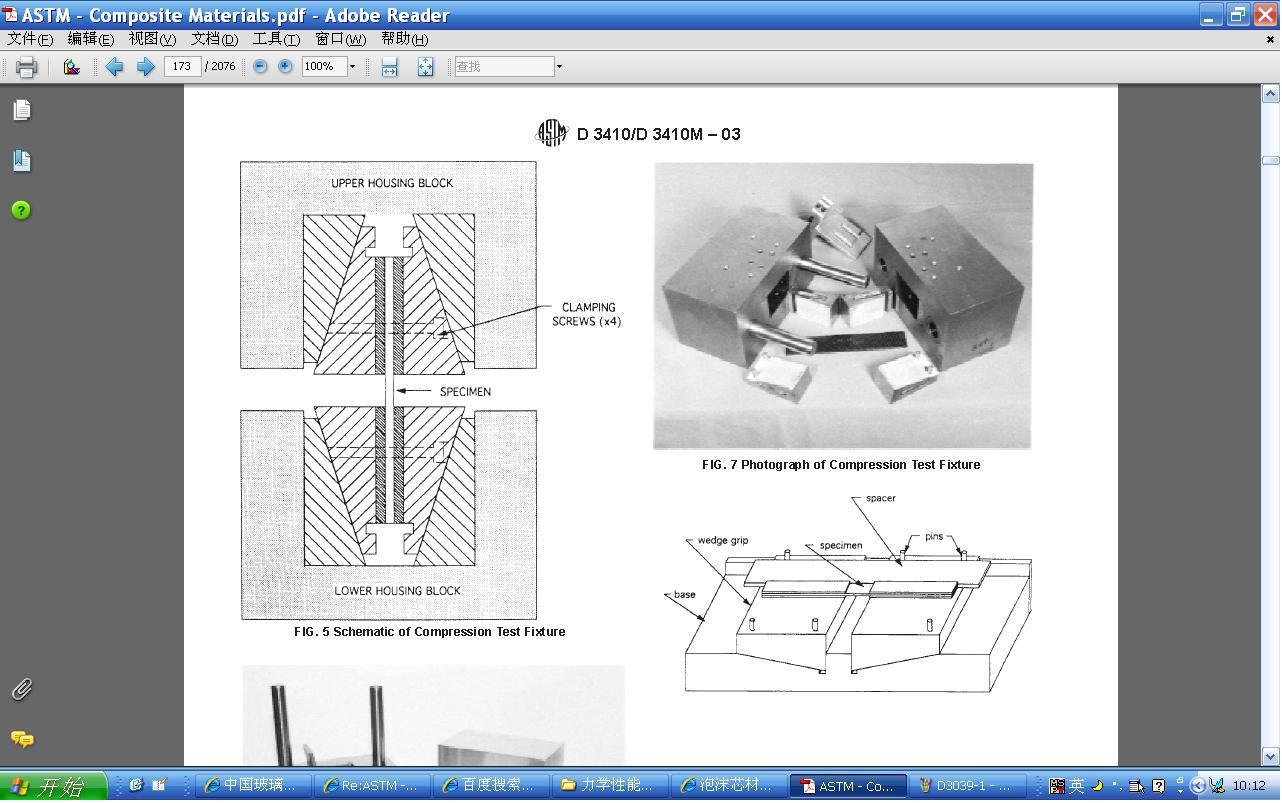
Task: Expand the search options dropdown arrow
Action: click(x=559, y=67)
